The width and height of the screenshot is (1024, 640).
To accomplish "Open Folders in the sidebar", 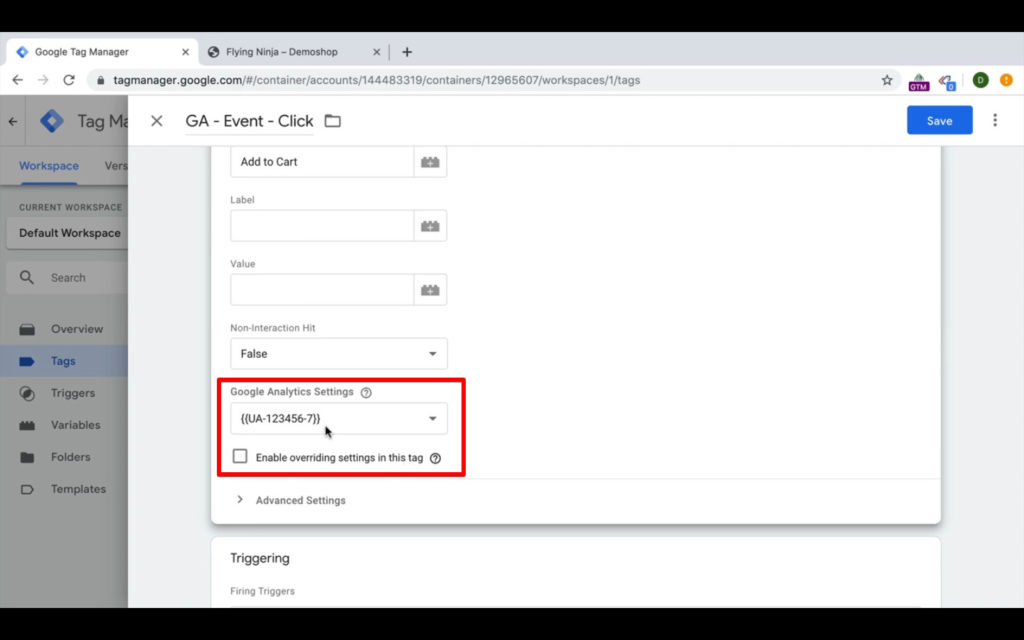I will pos(64,457).
